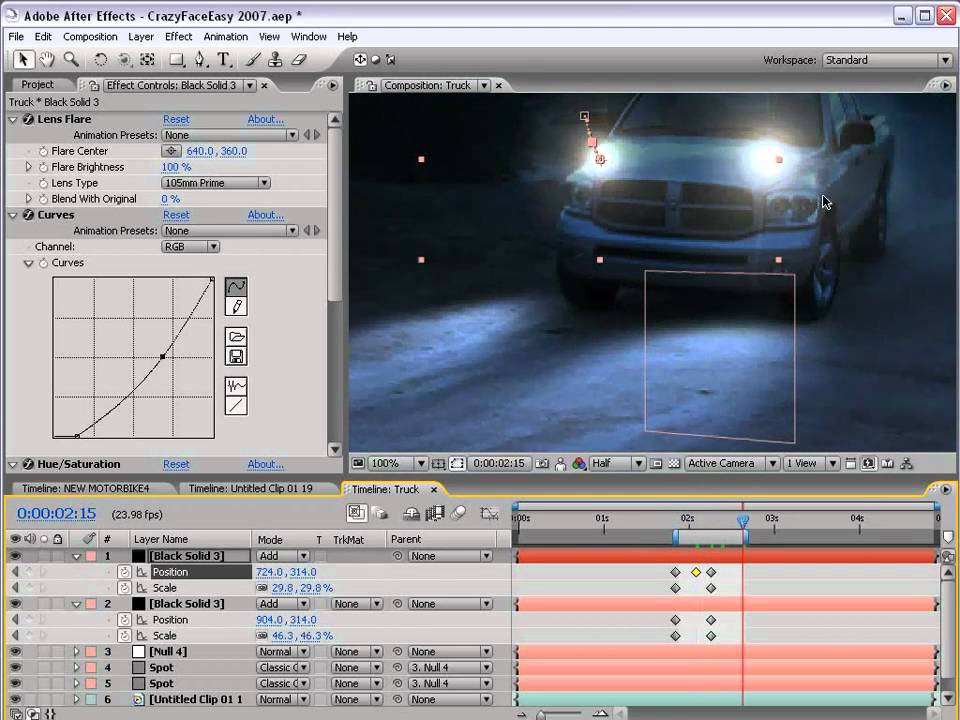Hide the Null 4 layer
This screenshot has width=960, height=720.
pos(14,652)
